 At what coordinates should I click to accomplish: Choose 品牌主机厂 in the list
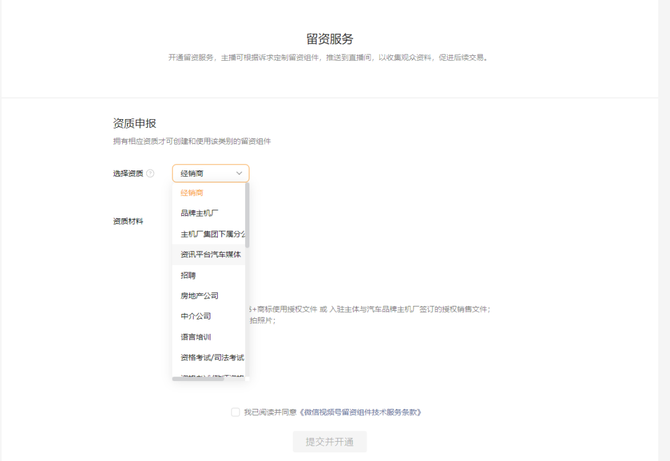point(199,213)
